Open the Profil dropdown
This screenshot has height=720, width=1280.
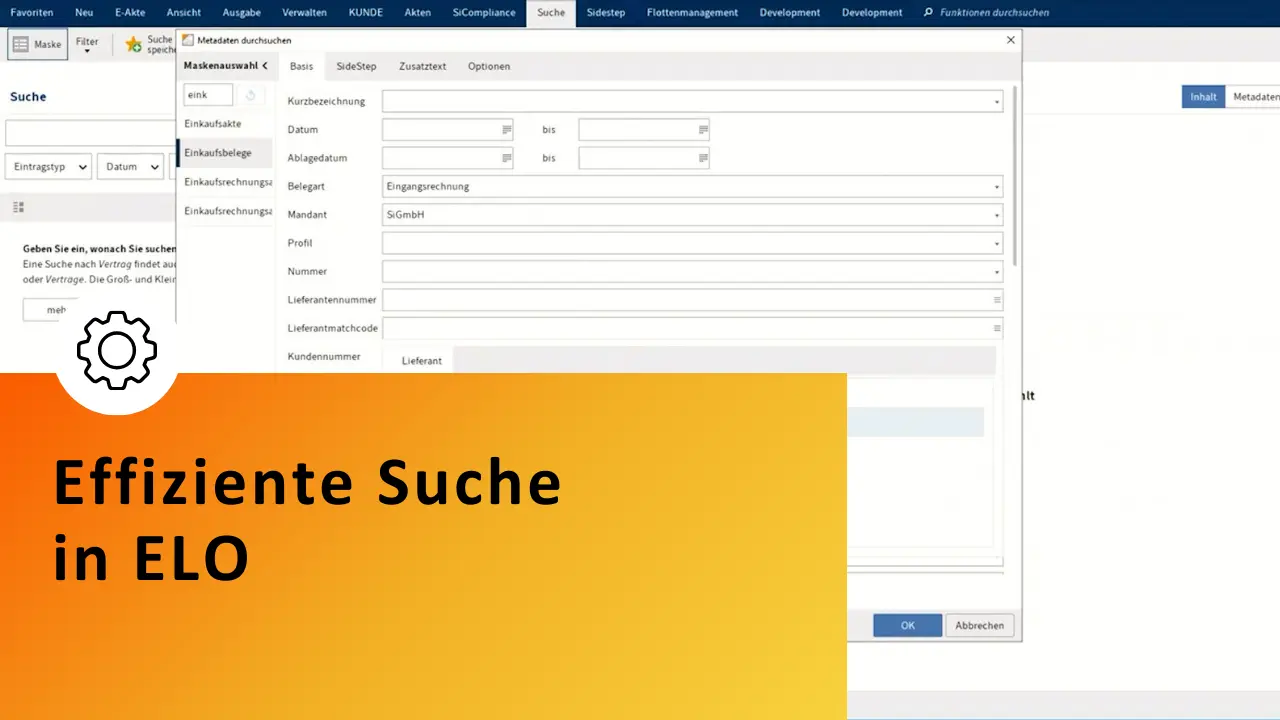point(996,243)
